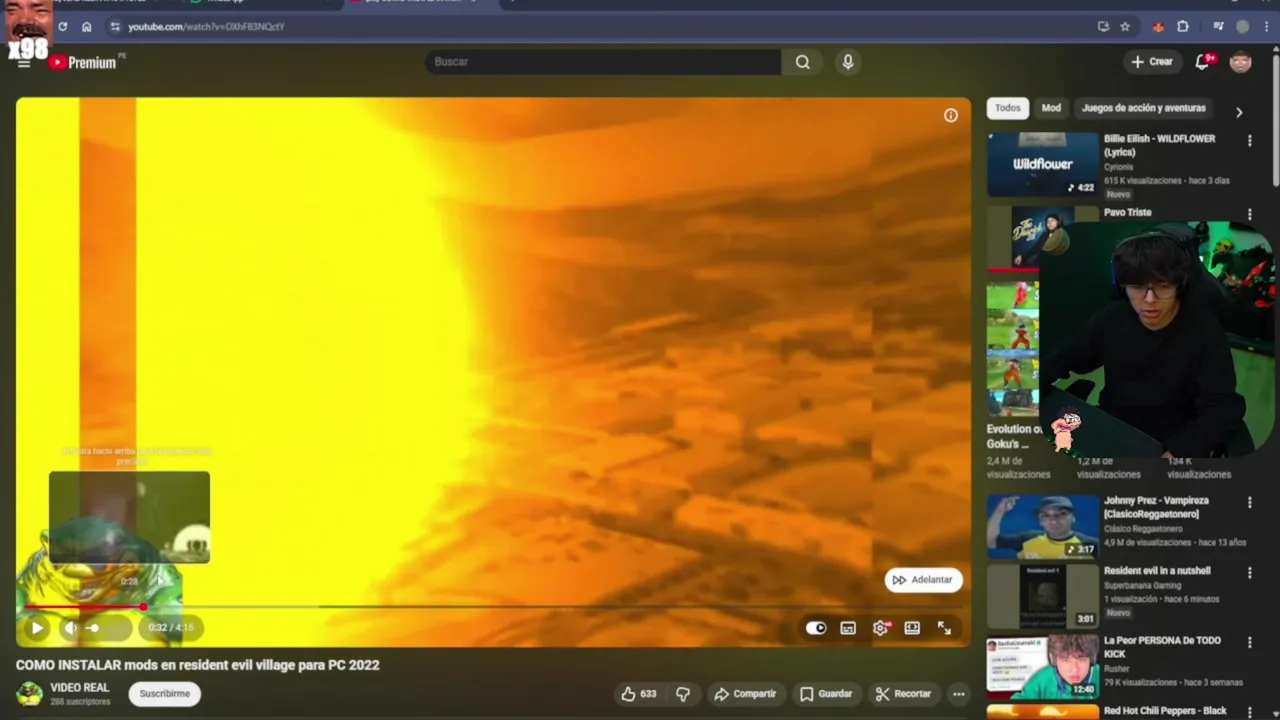The height and width of the screenshot is (720, 1280).
Task: Subscribe using the Suscribirme button
Action: 165,694
